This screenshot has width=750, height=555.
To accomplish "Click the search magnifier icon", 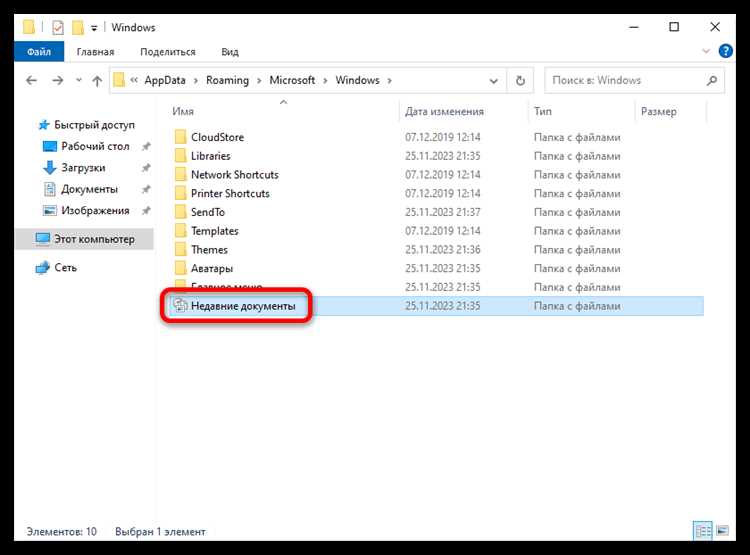I will tap(712, 80).
